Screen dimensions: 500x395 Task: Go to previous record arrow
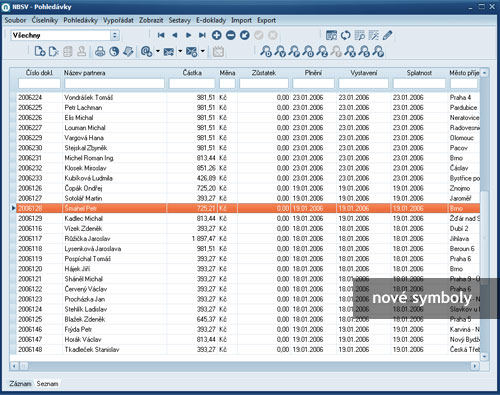tap(175, 35)
